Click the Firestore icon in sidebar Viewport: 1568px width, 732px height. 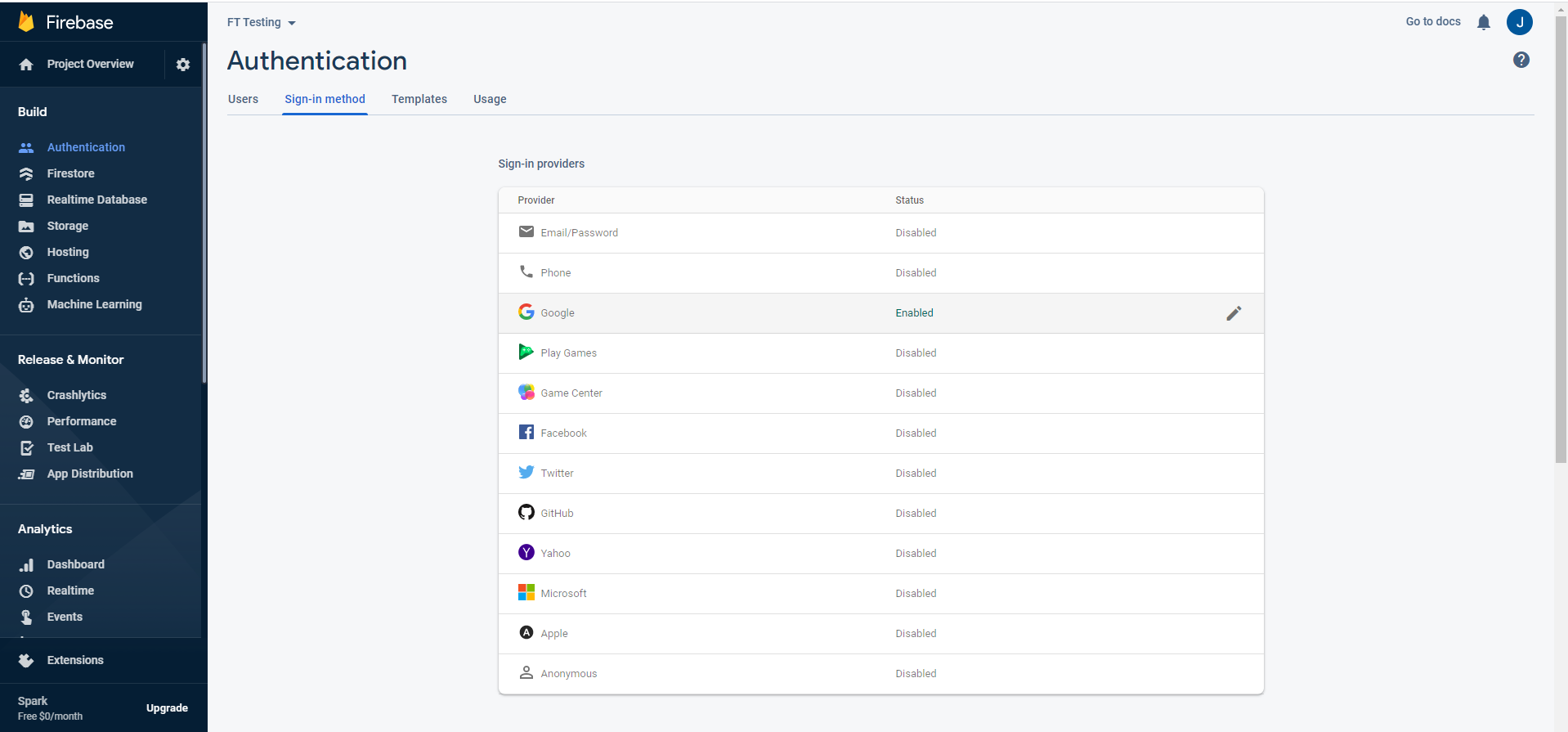[26, 173]
